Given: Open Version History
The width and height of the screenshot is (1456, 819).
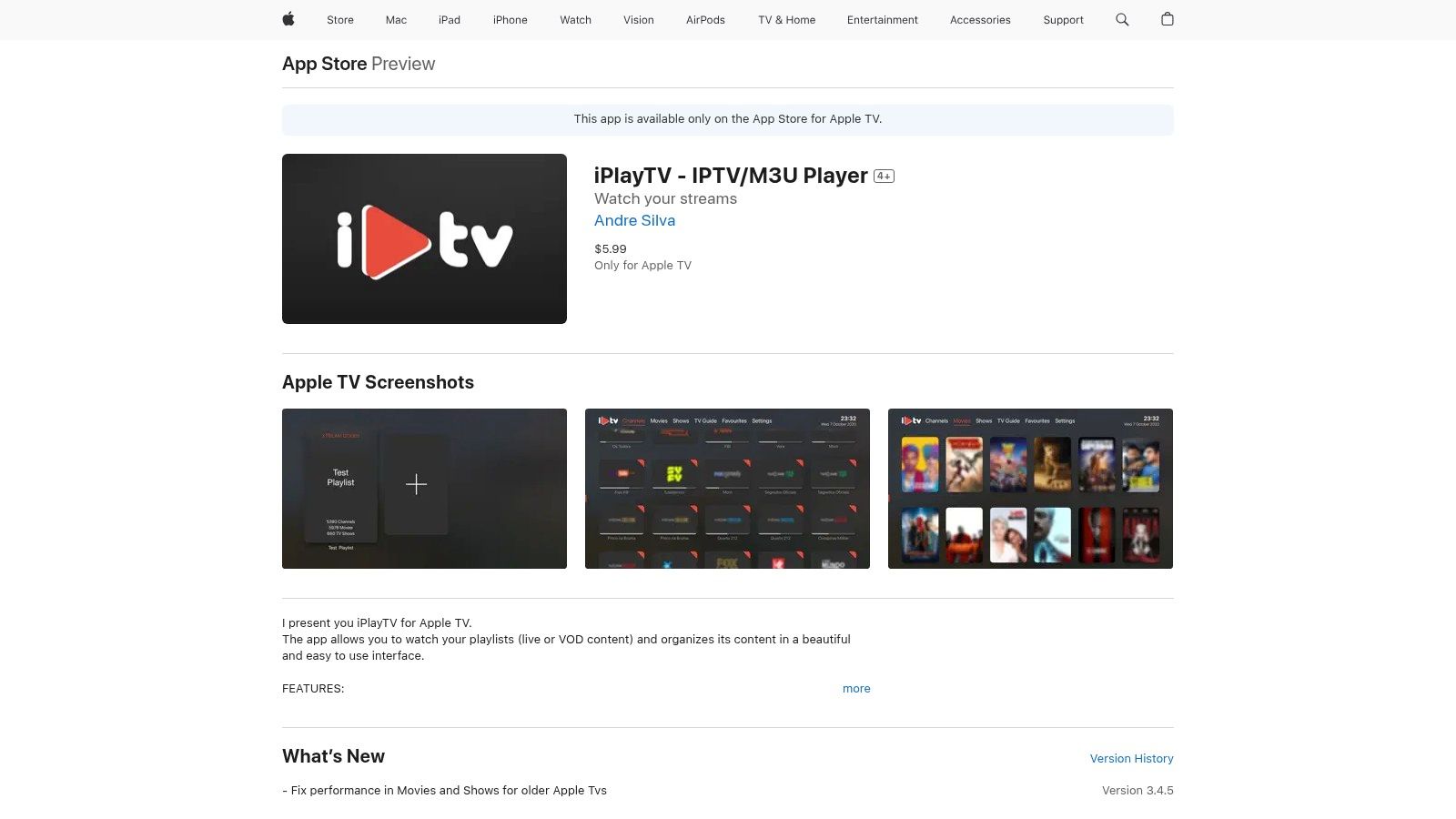Looking at the screenshot, I should (x=1131, y=758).
